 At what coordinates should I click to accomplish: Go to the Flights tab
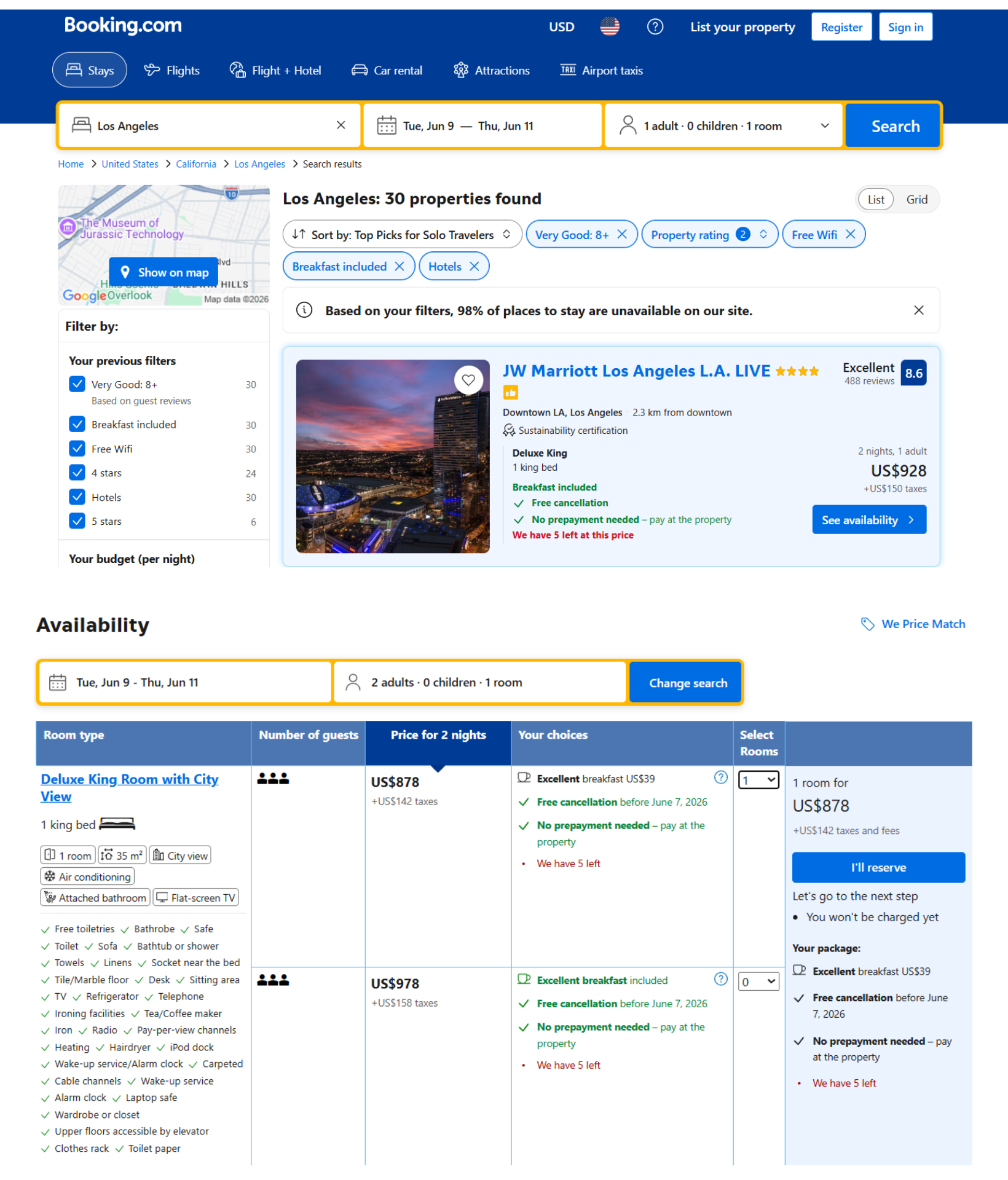click(171, 71)
